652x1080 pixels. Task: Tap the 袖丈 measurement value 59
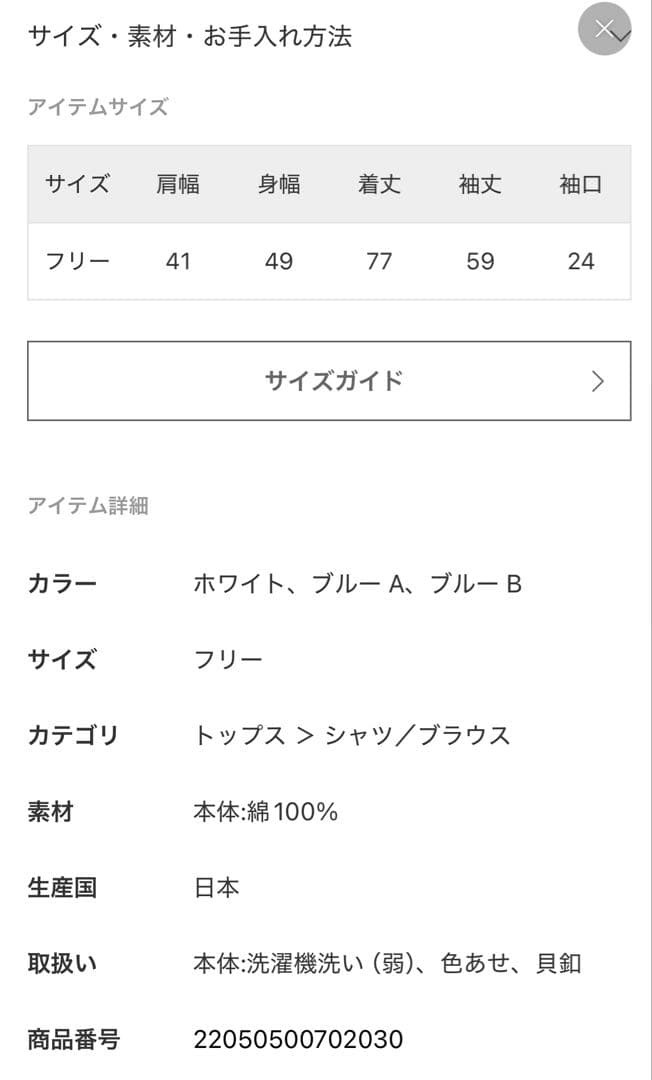480,261
